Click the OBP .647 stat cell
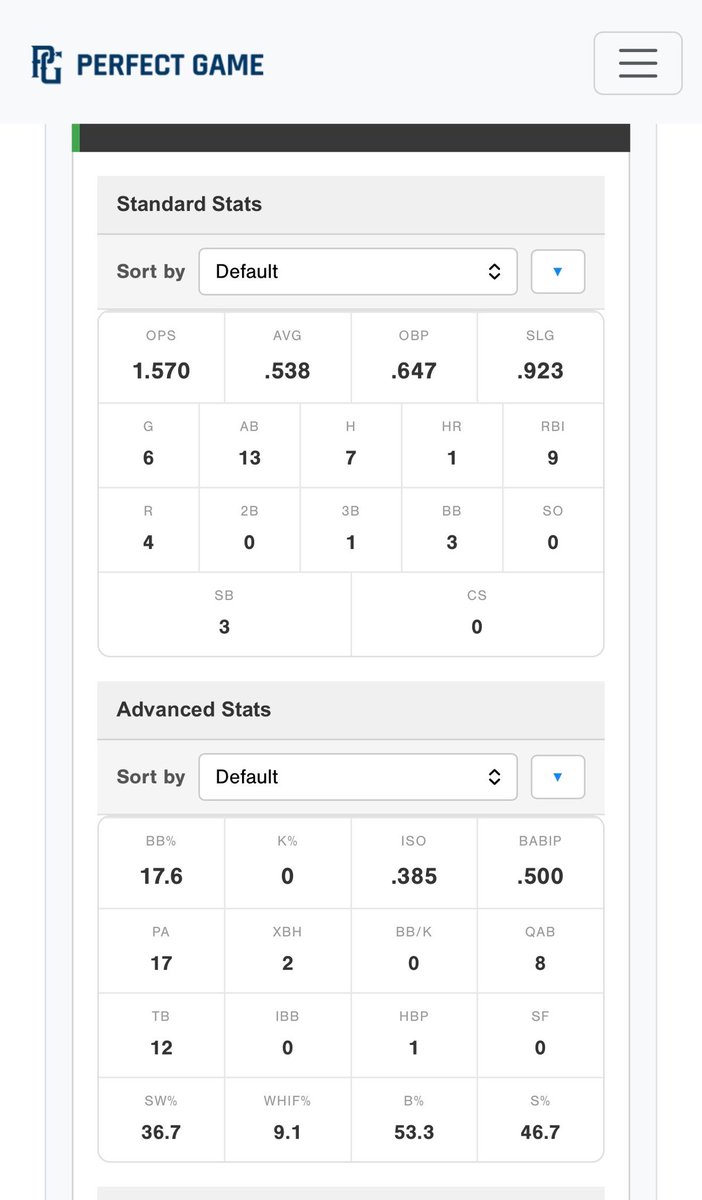Viewport: 702px width, 1200px height. pos(414,357)
